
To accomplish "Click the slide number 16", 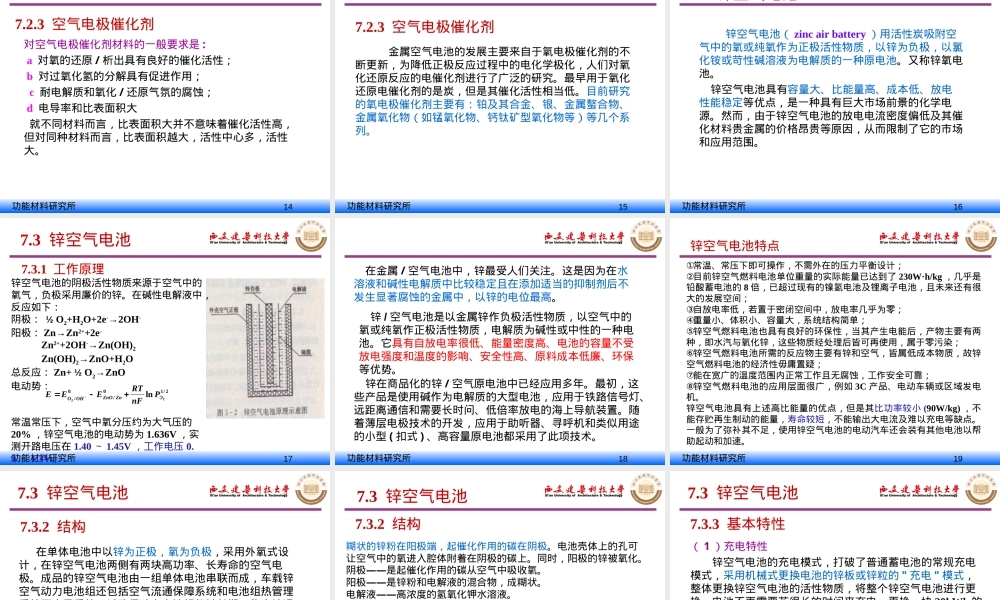I will tap(958, 207).
